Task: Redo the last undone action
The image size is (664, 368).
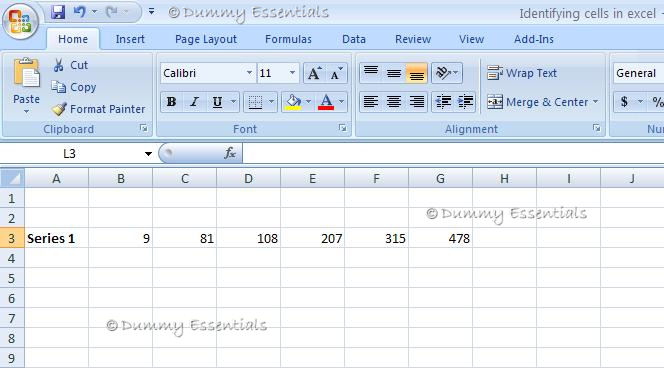Action: click(112, 12)
